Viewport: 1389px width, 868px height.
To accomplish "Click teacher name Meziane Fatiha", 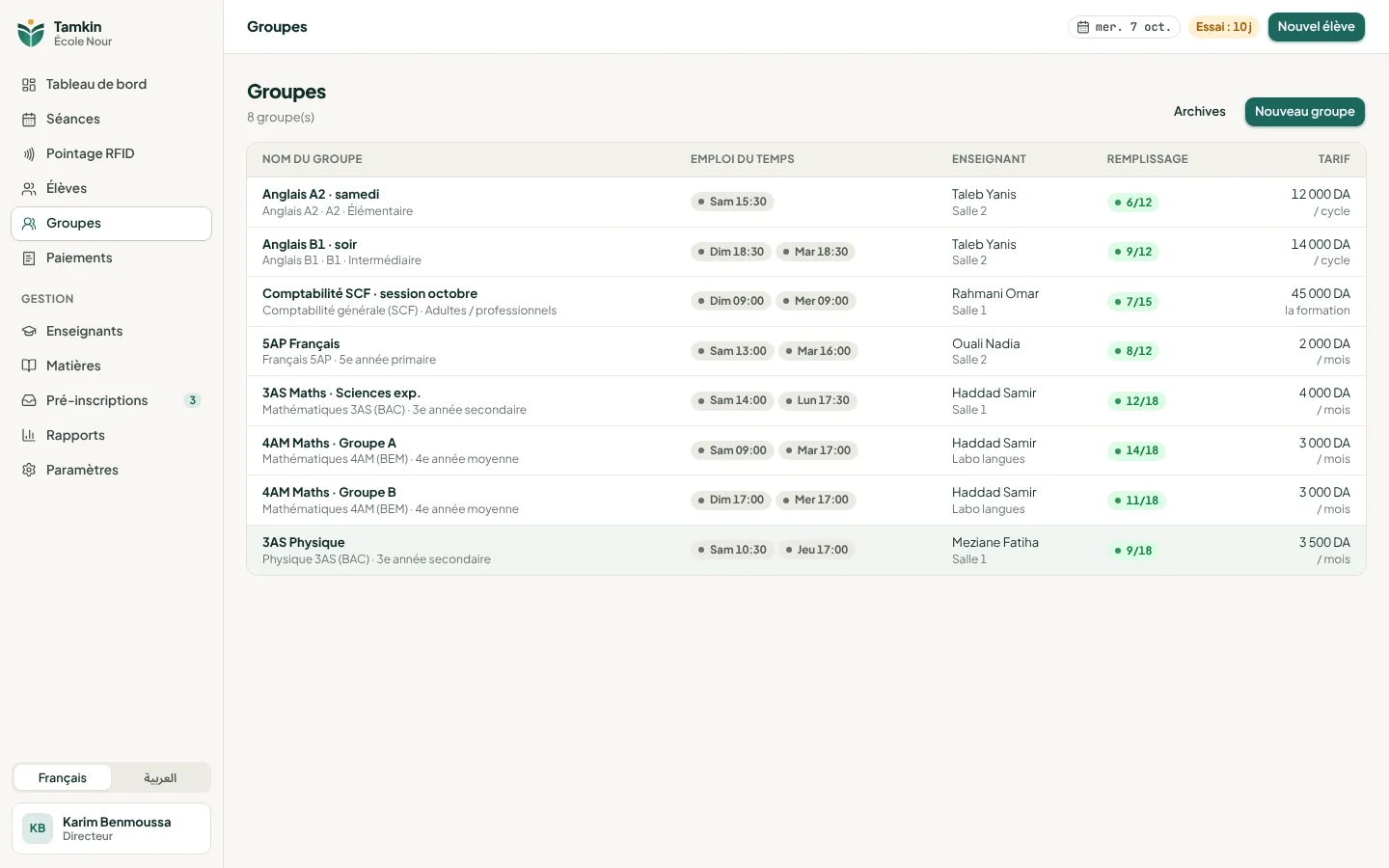I will coord(995,543).
